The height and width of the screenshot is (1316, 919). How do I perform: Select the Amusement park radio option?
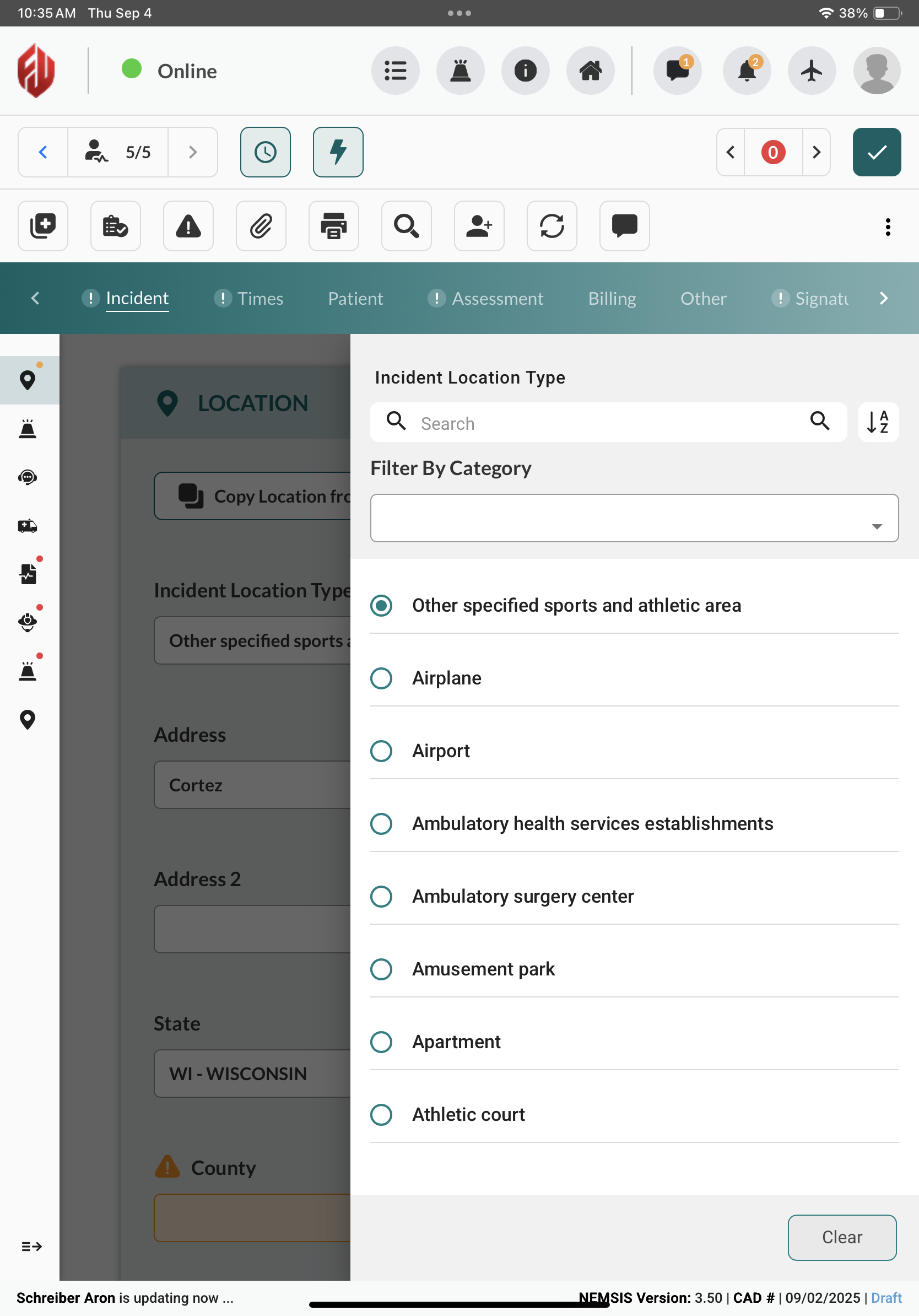(x=381, y=969)
